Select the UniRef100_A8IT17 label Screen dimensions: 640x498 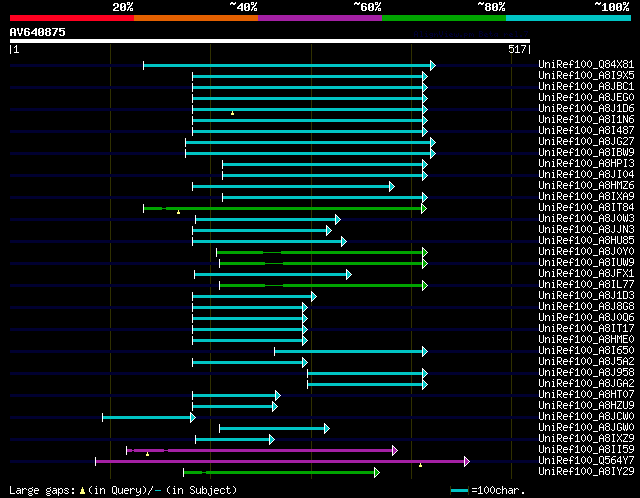coord(586,329)
